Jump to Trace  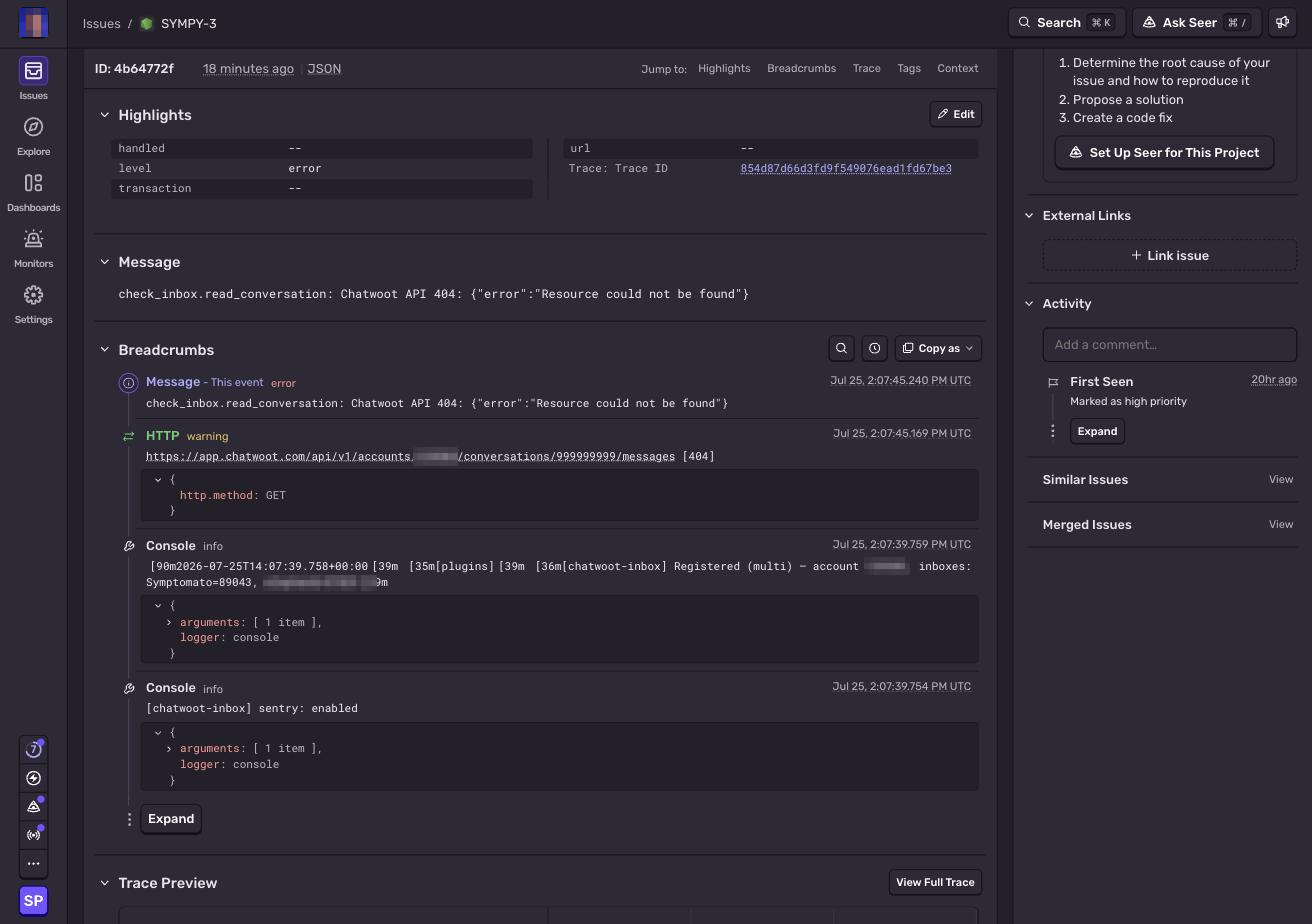[866, 68]
